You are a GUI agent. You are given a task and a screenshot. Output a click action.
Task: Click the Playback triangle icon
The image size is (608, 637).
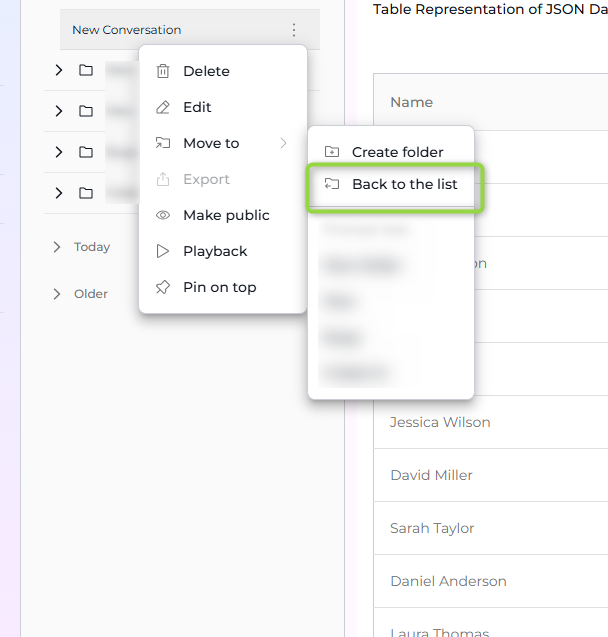click(x=163, y=251)
